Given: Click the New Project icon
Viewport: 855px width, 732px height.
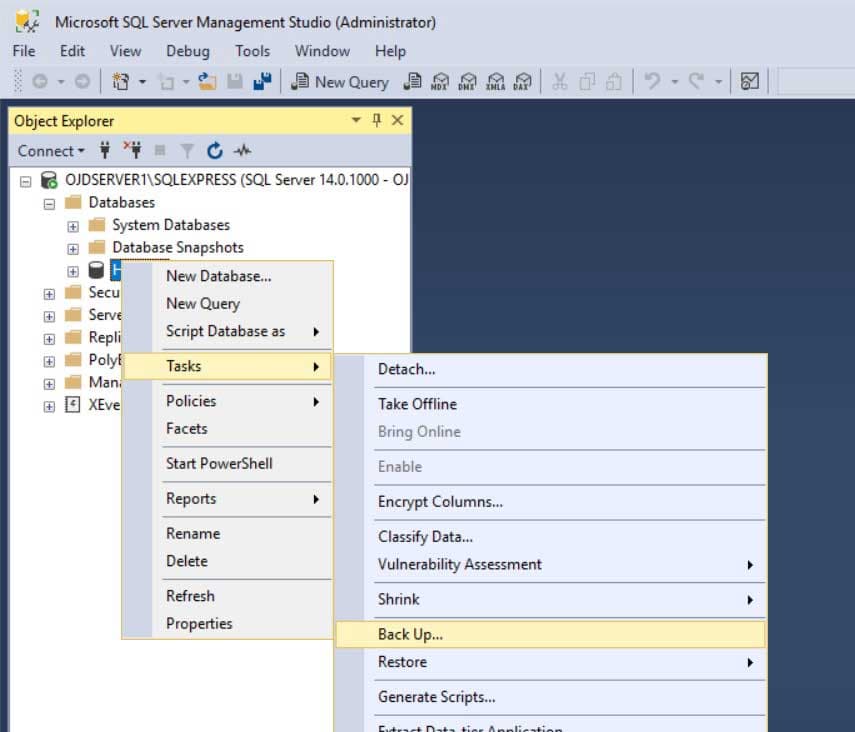Looking at the screenshot, I should tap(121, 82).
